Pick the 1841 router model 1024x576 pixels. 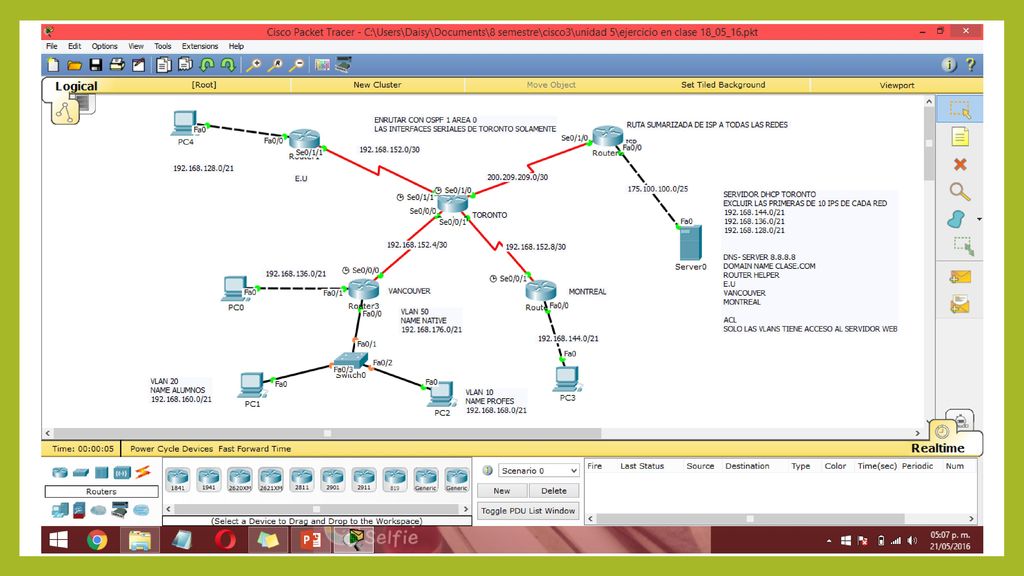click(178, 480)
